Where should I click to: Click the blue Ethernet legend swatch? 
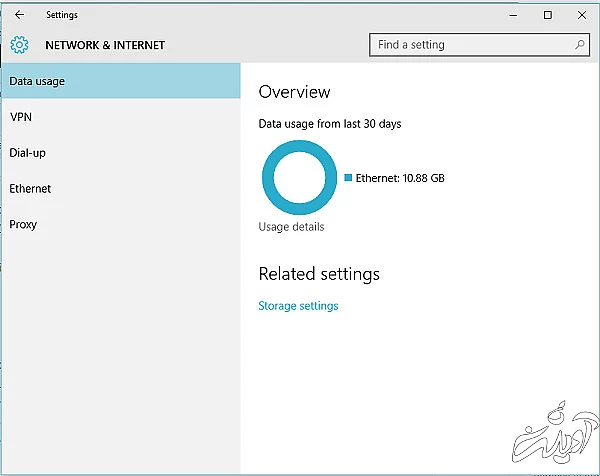click(348, 177)
